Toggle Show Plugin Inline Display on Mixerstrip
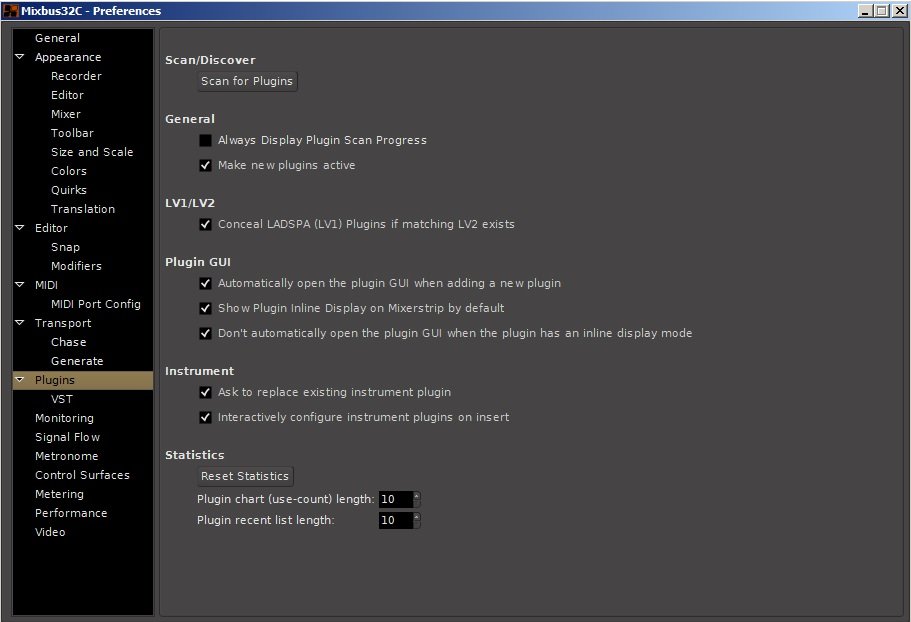This screenshot has width=911, height=622. (x=205, y=308)
